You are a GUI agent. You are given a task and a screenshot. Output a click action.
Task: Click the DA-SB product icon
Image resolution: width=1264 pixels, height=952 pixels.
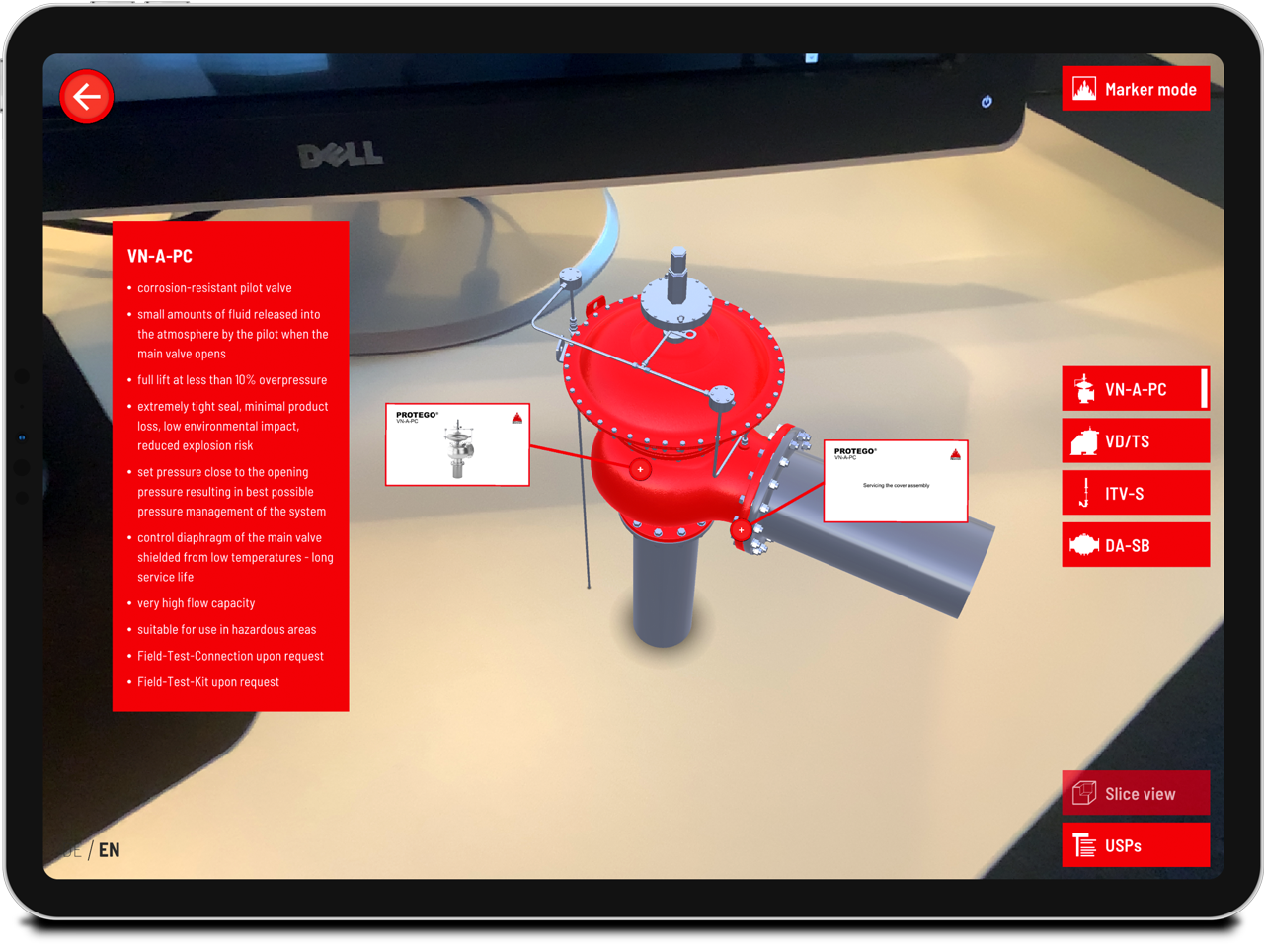click(x=1084, y=545)
